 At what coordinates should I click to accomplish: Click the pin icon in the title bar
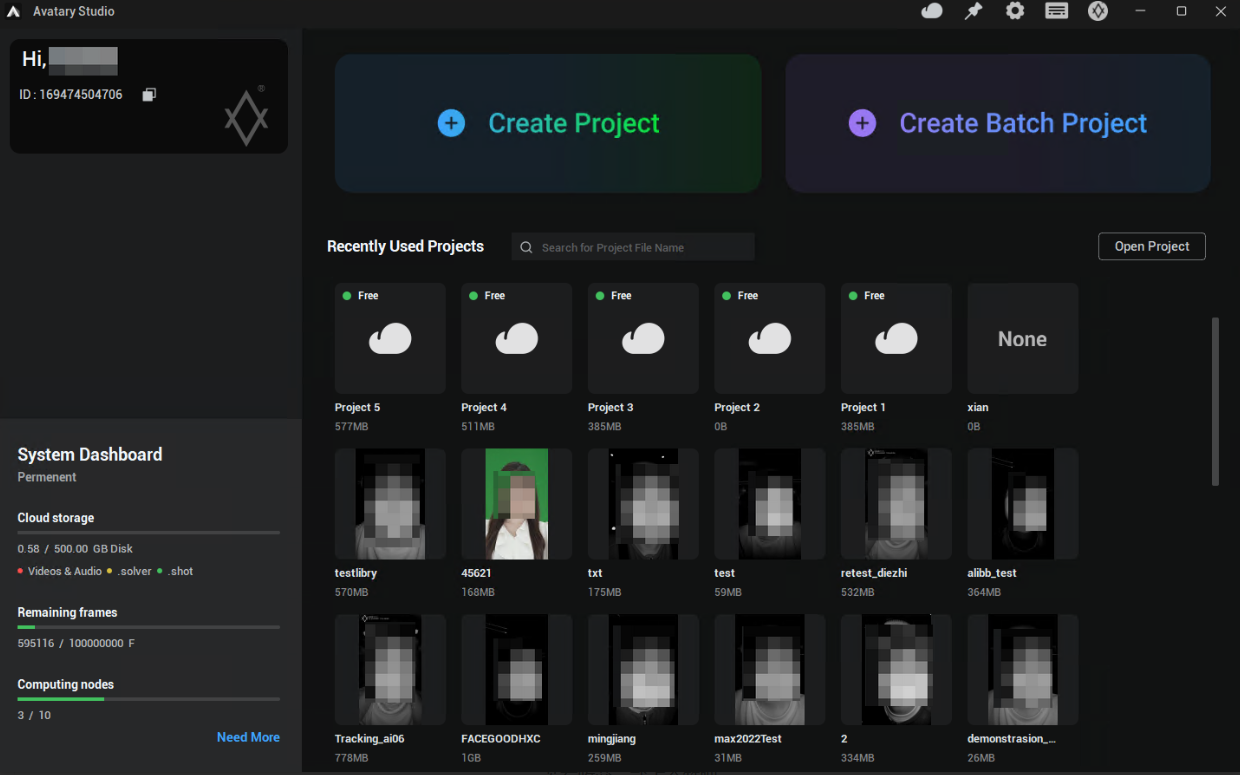pos(973,11)
